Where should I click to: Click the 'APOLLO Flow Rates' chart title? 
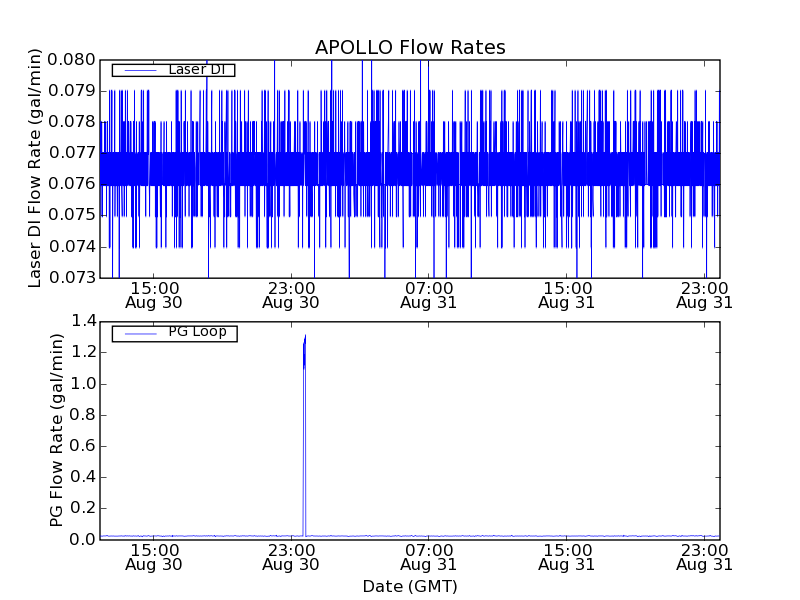click(x=410, y=48)
